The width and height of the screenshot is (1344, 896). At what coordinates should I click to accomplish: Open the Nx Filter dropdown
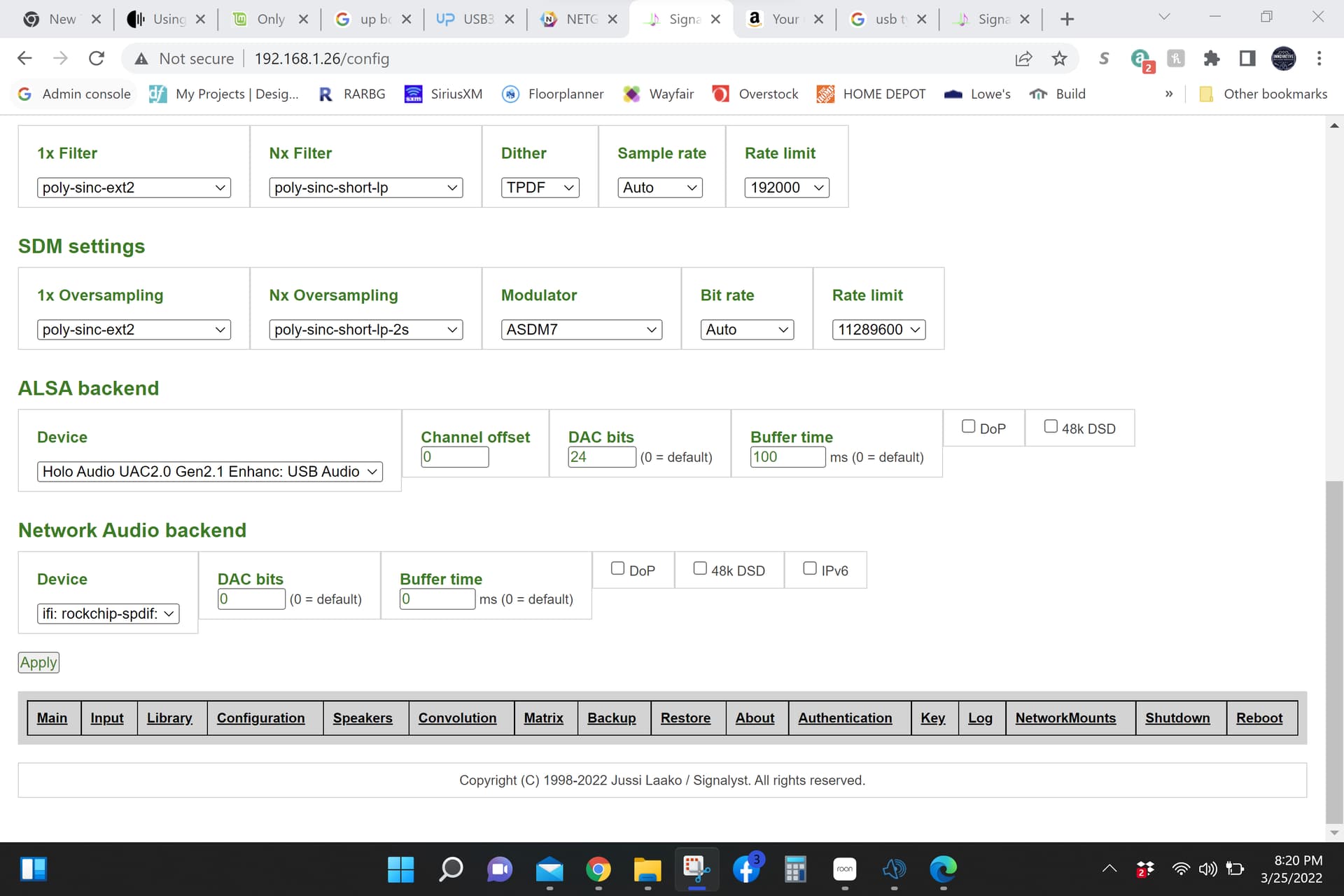click(366, 188)
